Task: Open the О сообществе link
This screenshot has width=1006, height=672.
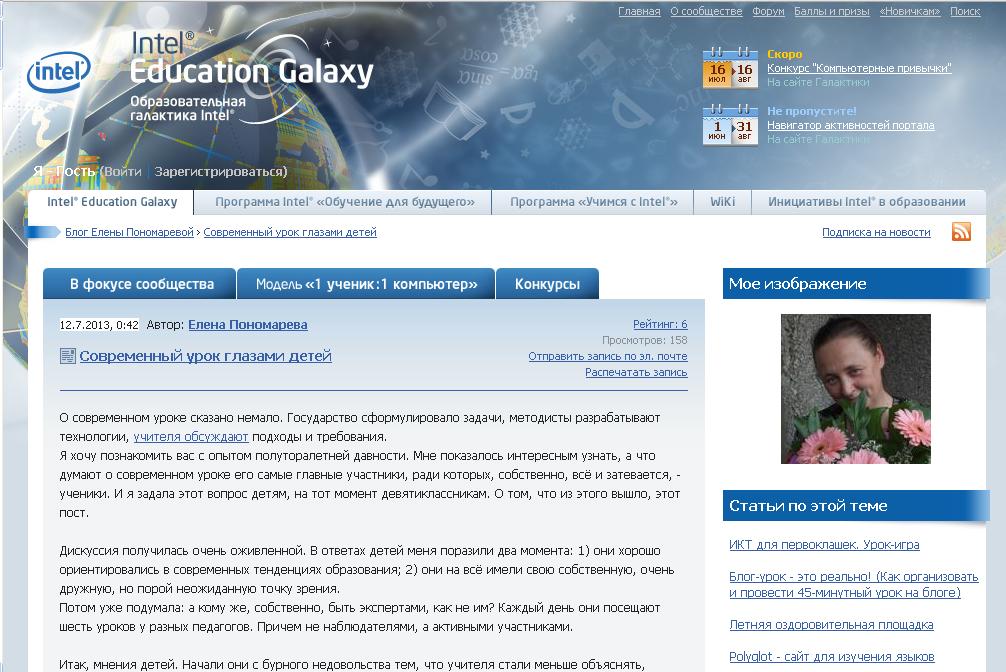Action: coord(706,11)
